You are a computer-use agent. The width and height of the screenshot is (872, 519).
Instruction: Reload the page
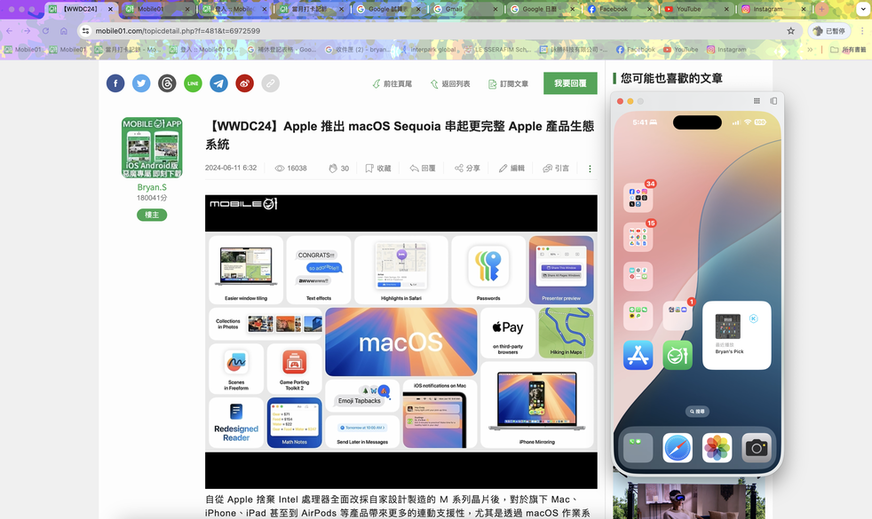[46, 31]
